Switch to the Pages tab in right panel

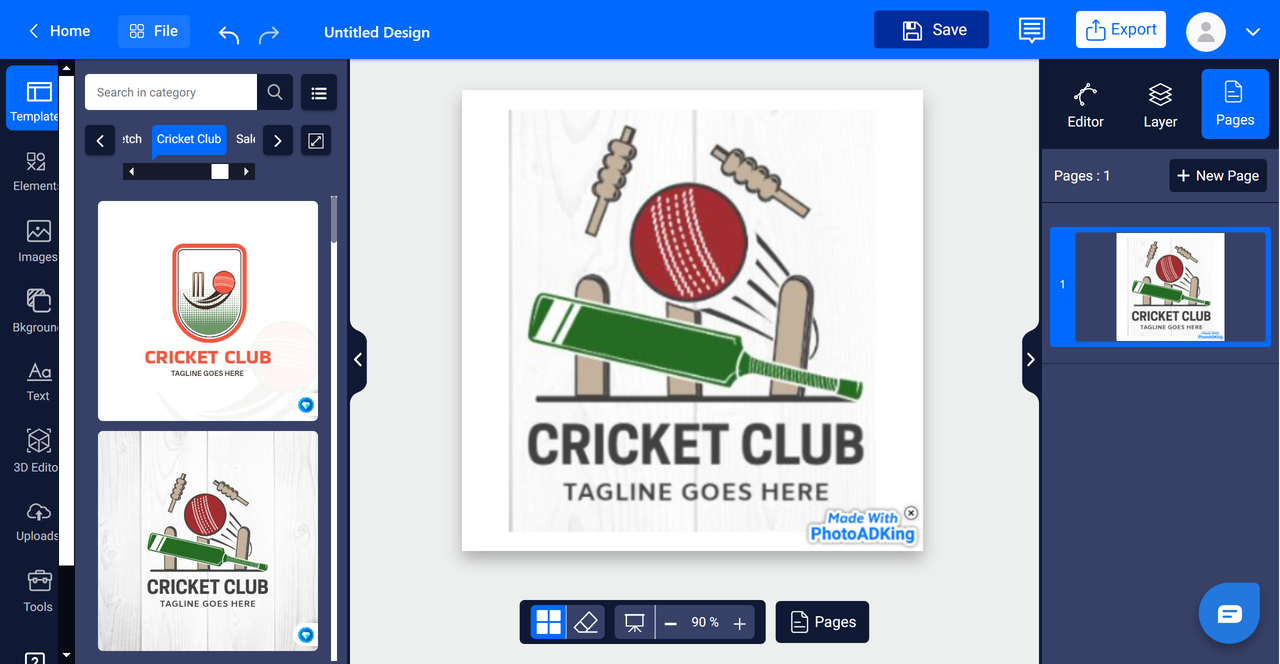point(1235,105)
